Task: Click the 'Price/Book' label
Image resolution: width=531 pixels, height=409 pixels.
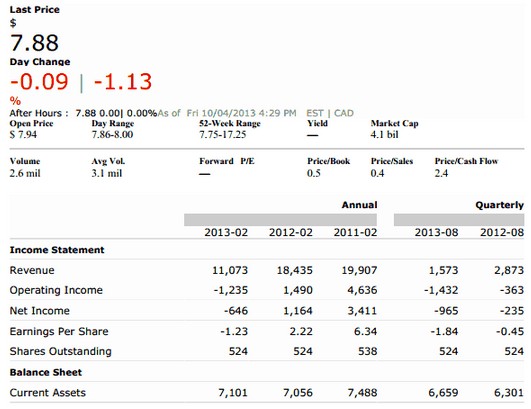Action: [x=328, y=161]
